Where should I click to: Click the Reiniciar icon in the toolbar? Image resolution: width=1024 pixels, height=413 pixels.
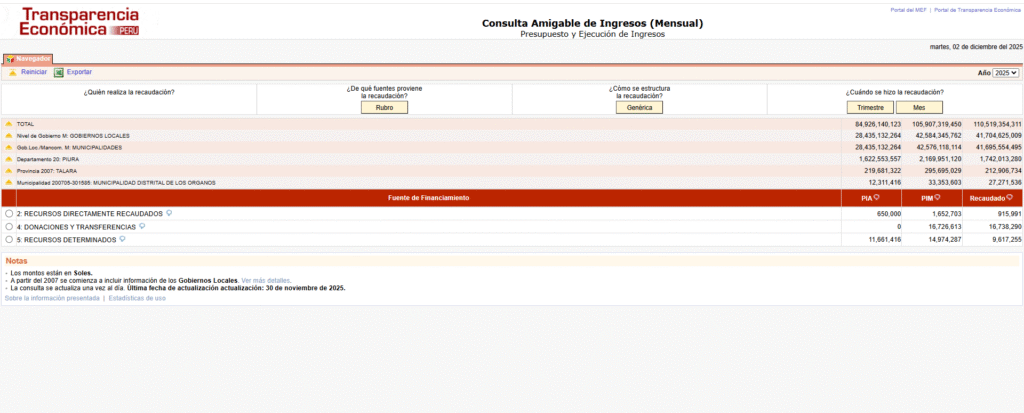(13, 72)
